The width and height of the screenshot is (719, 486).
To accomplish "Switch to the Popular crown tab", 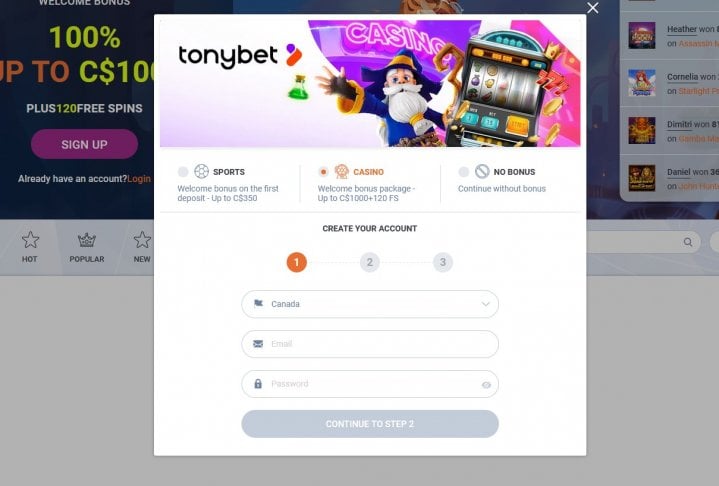I will point(87,247).
